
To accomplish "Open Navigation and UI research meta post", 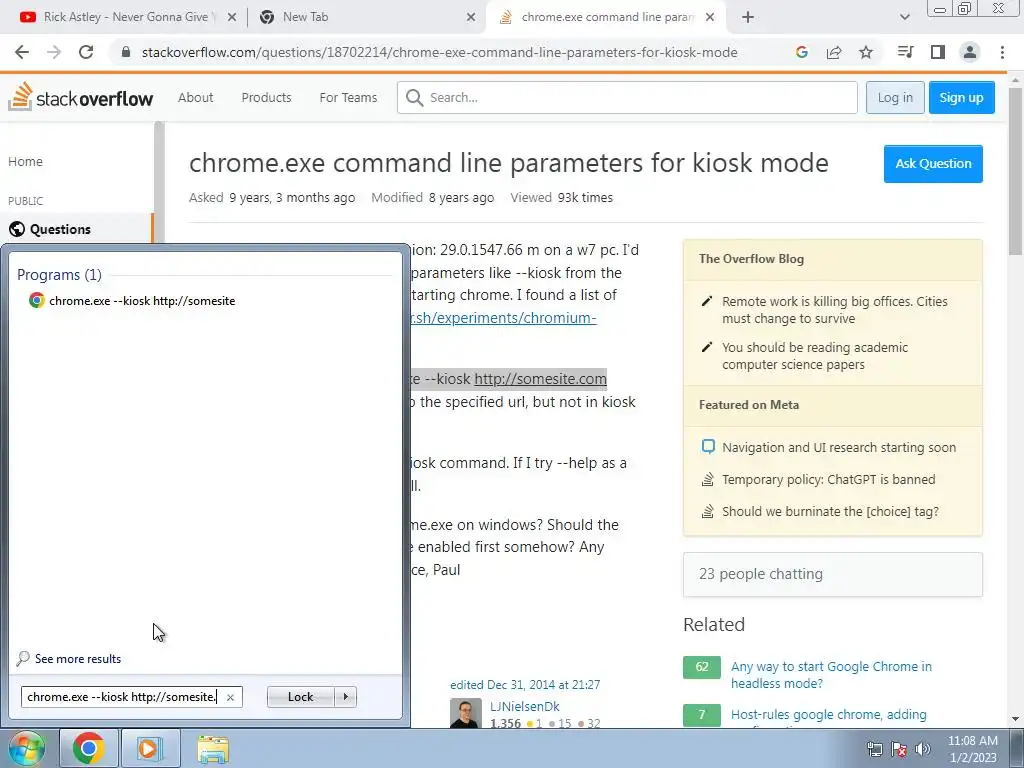I will click(839, 447).
